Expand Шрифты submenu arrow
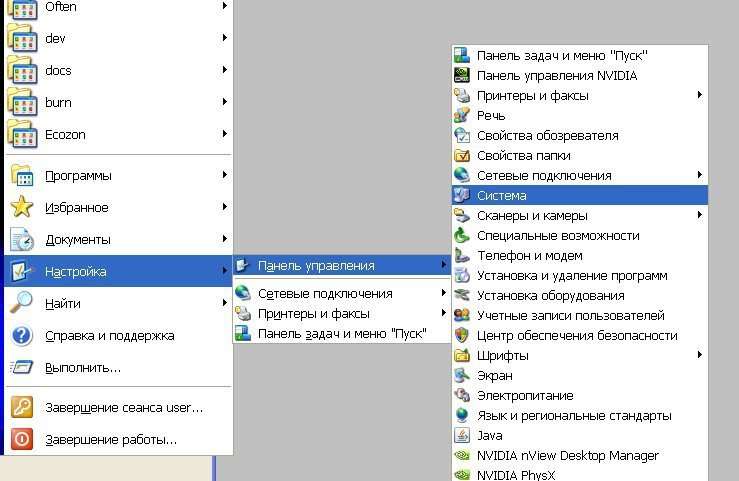Image resolution: width=739 pixels, height=481 pixels. click(x=700, y=355)
